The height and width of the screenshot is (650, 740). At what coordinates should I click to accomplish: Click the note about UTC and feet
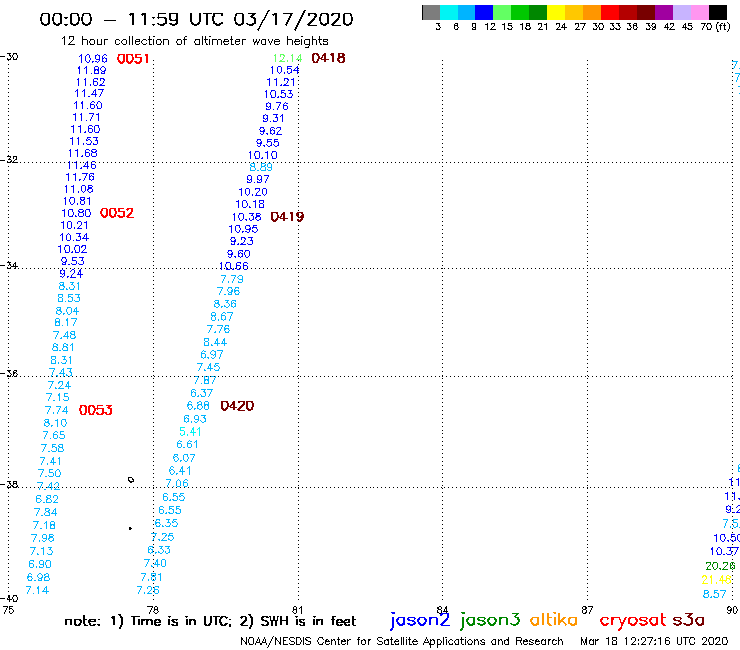[210, 621]
